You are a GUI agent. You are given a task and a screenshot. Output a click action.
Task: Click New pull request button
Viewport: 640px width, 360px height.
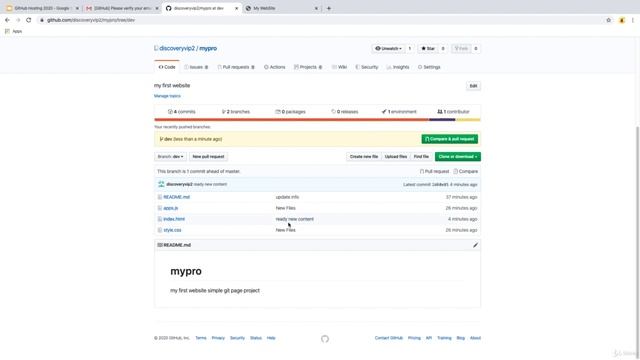[x=208, y=157]
